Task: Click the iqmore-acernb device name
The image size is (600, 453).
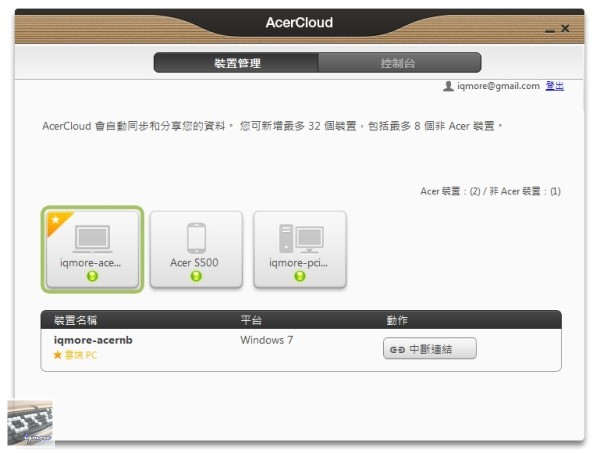Action: [x=93, y=340]
